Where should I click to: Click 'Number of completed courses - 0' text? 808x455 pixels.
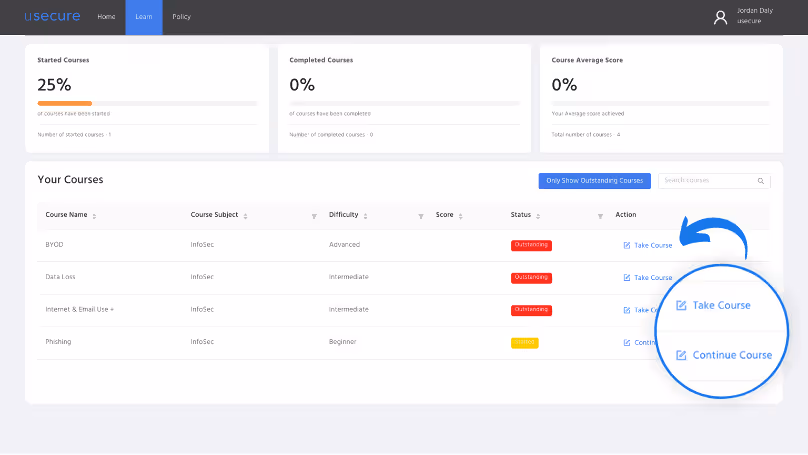[x=331, y=135]
